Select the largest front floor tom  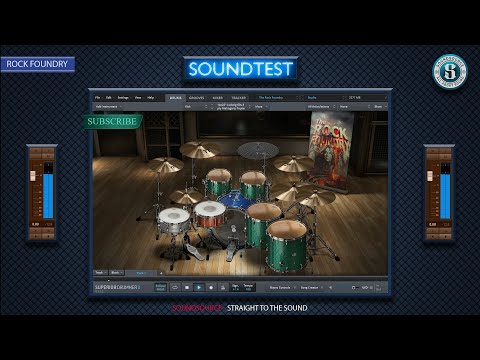click(287, 245)
